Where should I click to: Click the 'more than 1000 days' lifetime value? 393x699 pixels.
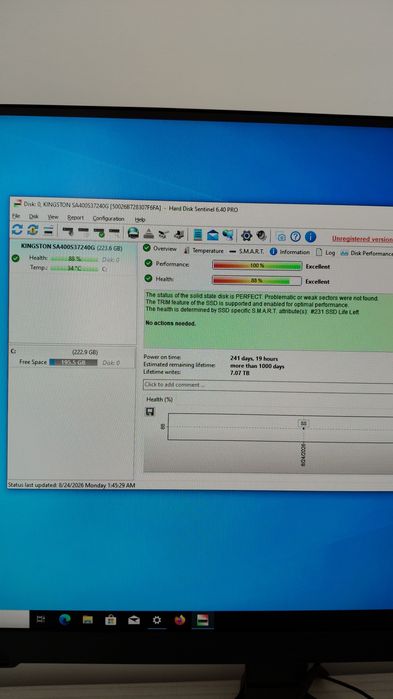(257, 366)
